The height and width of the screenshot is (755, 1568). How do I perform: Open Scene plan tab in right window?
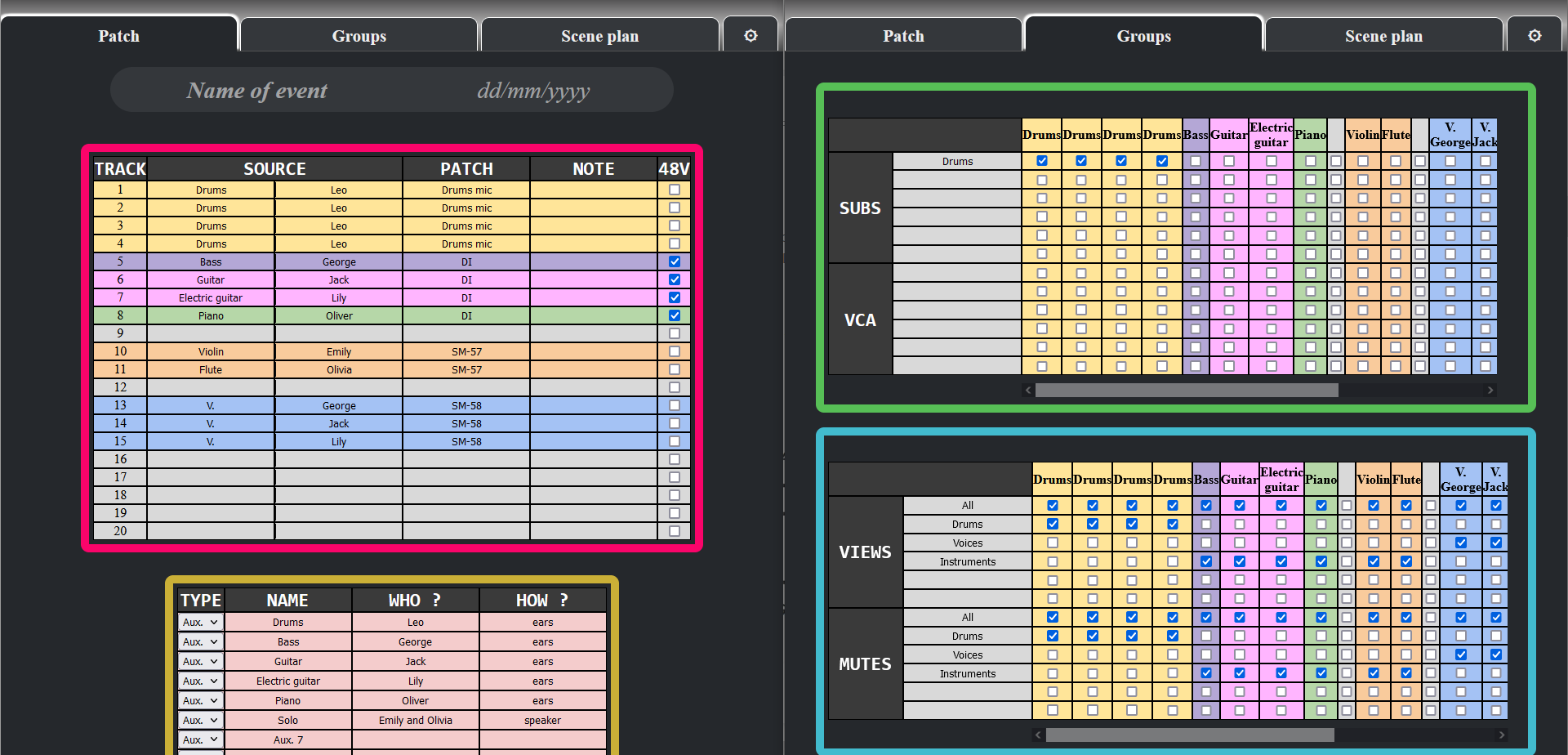1383,36
